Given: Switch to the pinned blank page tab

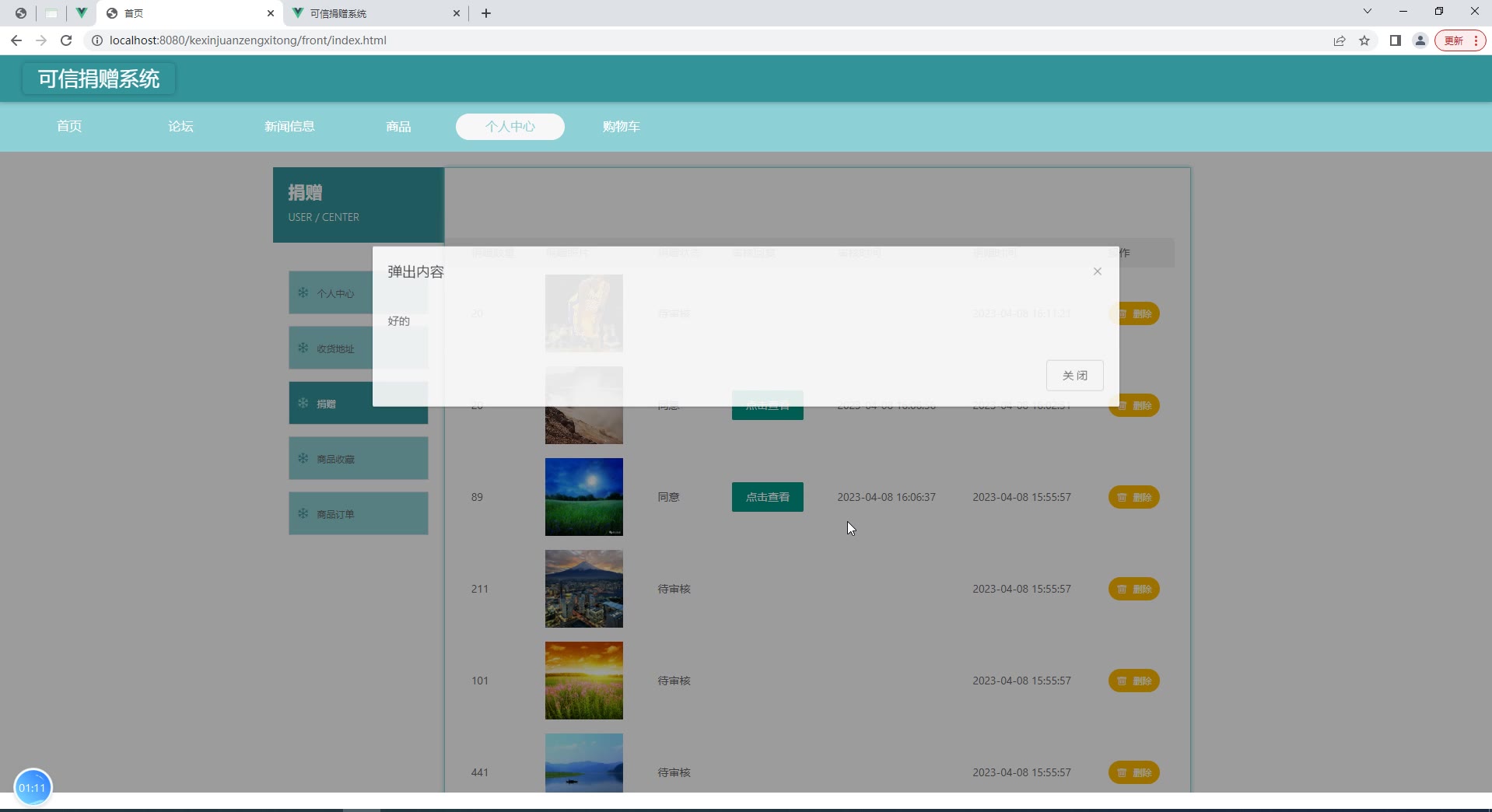Looking at the screenshot, I should (51, 13).
